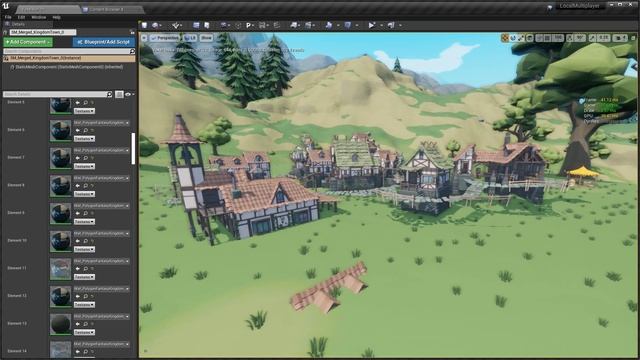Maximize or restore the viewport icon
This screenshot has height=360, width=640.
click(x=633, y=38)
